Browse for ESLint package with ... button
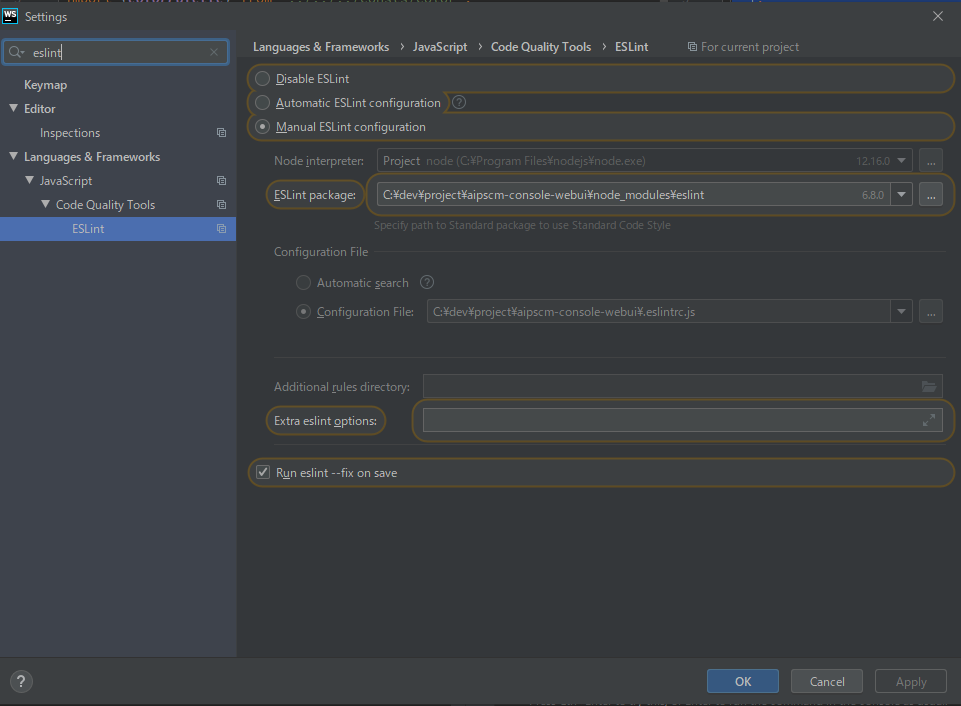This screenshot has width=961, height=706. (930, 194)
